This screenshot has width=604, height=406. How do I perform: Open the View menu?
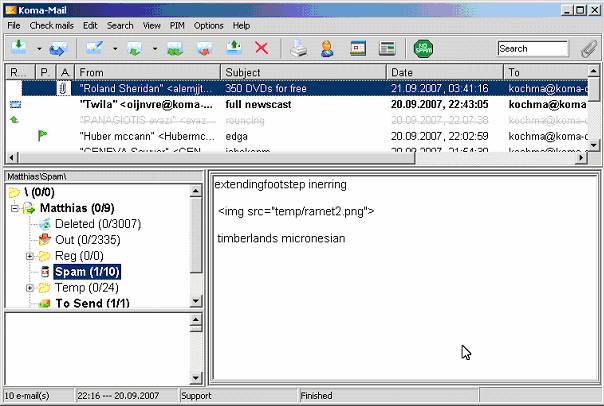(151, 26)
